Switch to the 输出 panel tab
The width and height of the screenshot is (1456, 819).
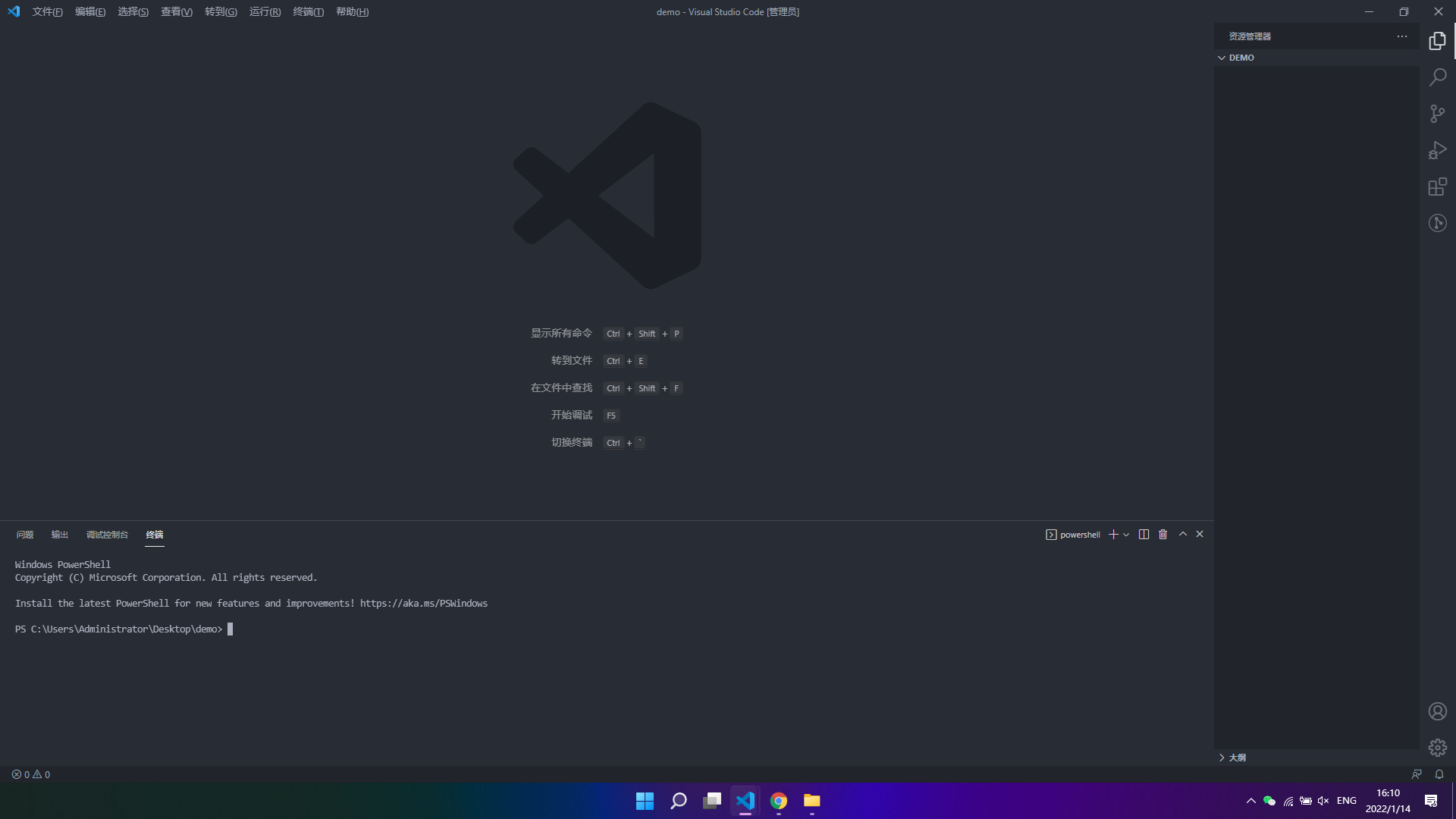point(60,535)
